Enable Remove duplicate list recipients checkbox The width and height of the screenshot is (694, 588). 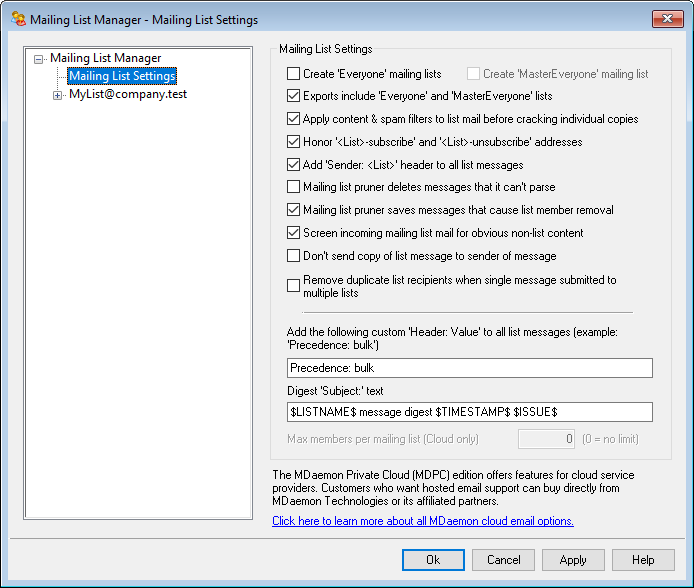tap(293, 286)
